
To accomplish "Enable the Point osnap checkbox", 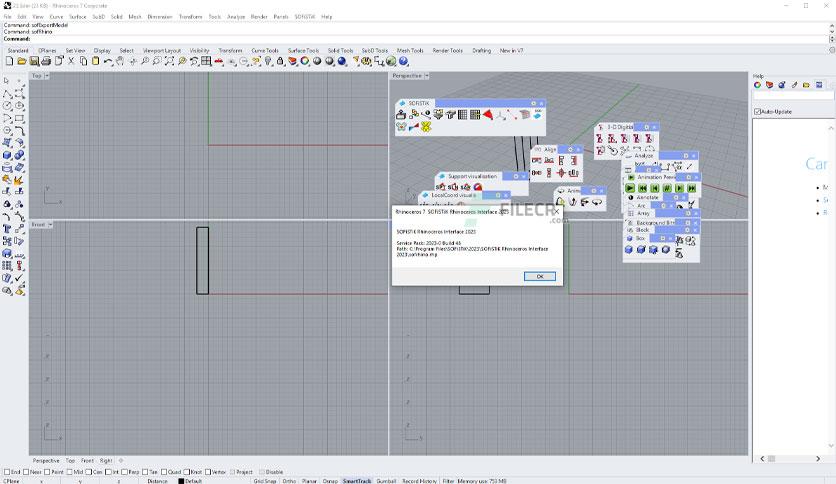I will (47, 472).
